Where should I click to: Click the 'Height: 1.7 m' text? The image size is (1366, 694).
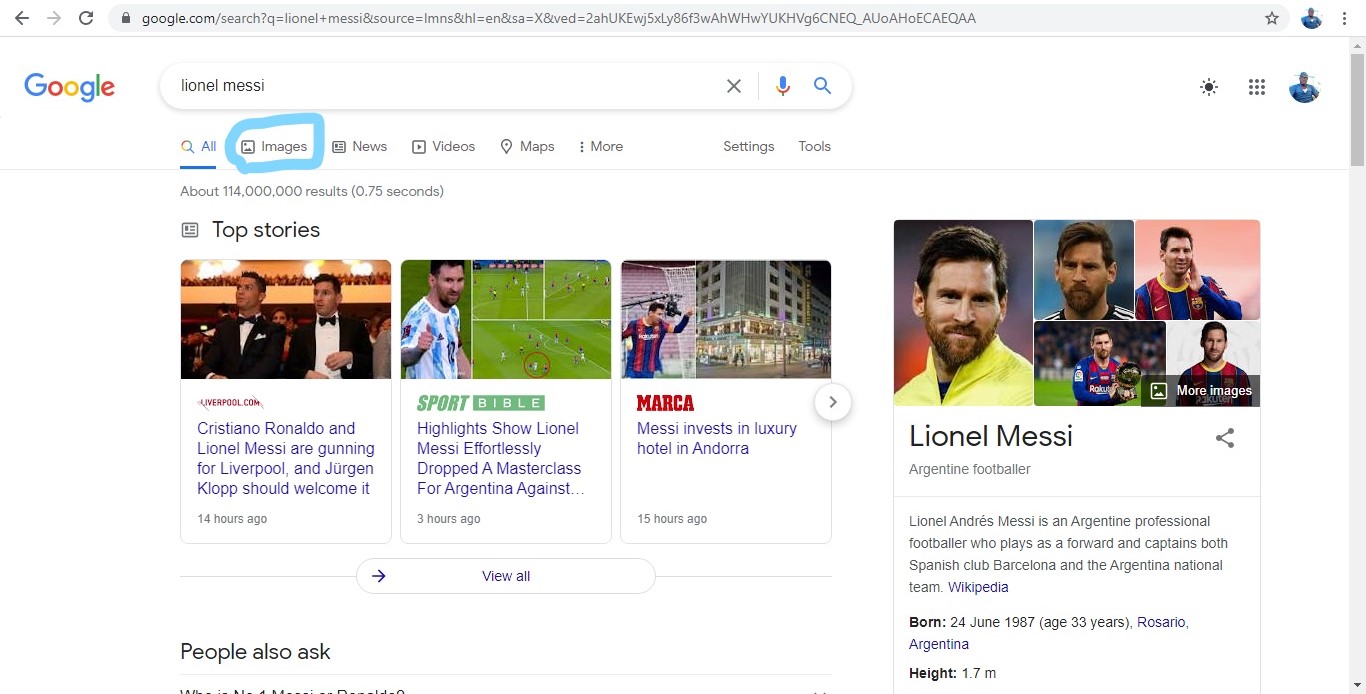tap(952, 673)
